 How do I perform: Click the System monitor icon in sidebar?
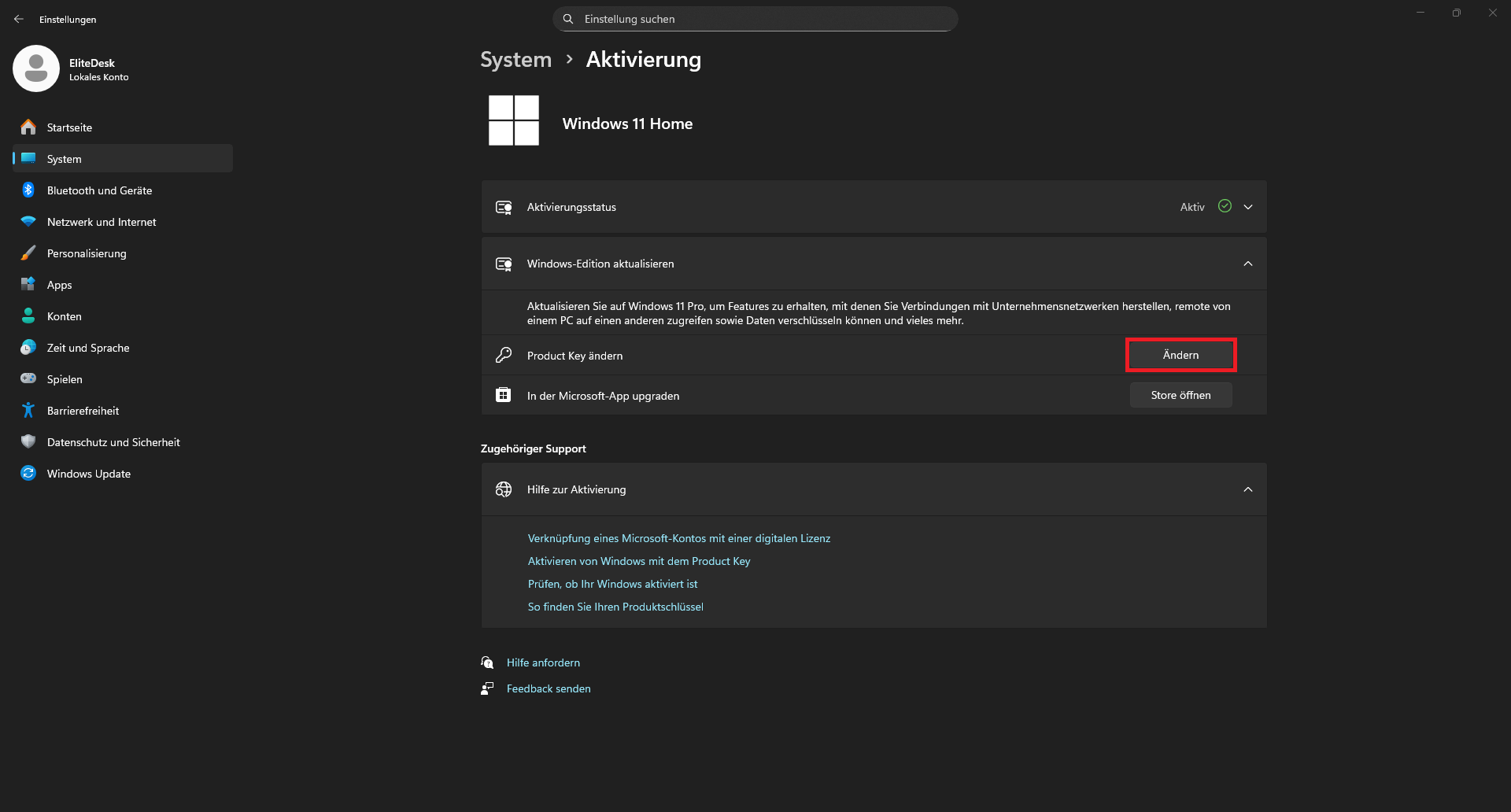coord(28,158)
